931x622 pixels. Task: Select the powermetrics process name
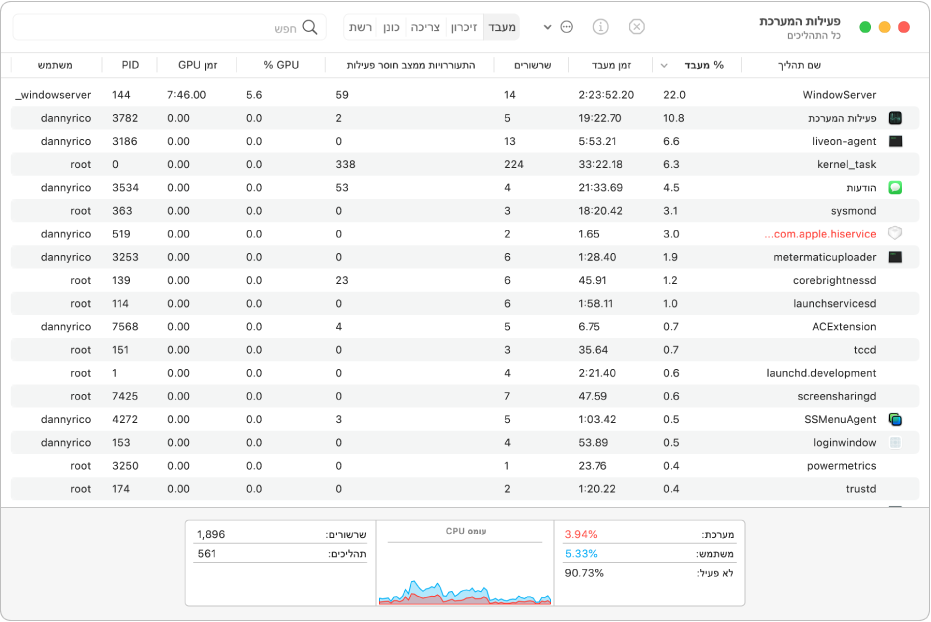click(841, 465)
